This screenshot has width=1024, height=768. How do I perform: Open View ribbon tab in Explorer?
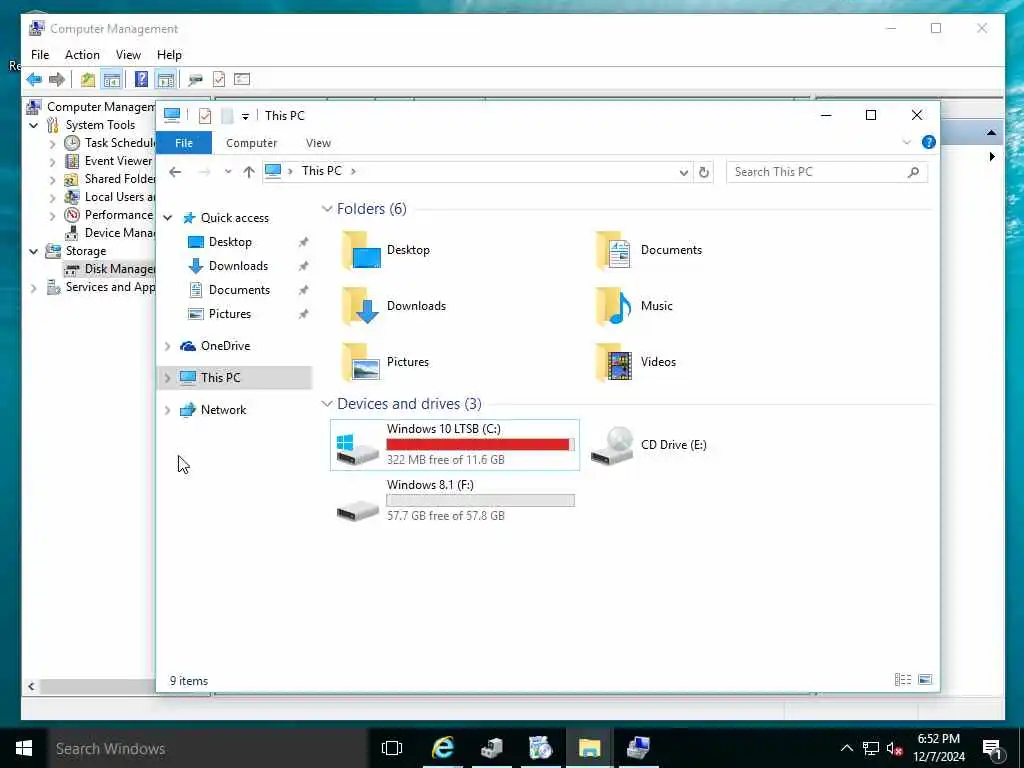318,143
